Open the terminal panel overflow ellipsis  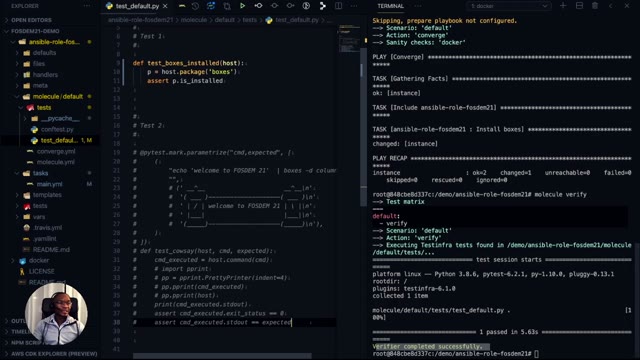[x=418, y=6]
